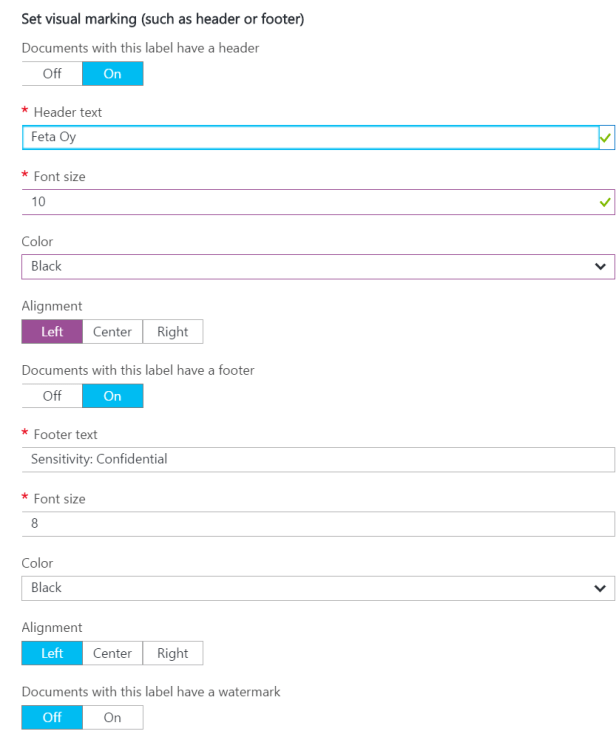Set footer alignment to Center

coord(112,653)
